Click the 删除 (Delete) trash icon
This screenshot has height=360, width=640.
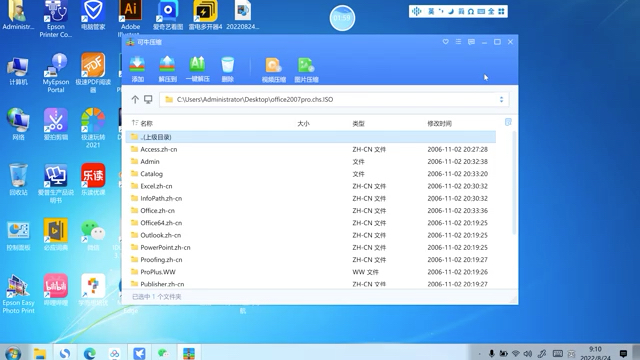pyautogui.click(x=227, y=69)
